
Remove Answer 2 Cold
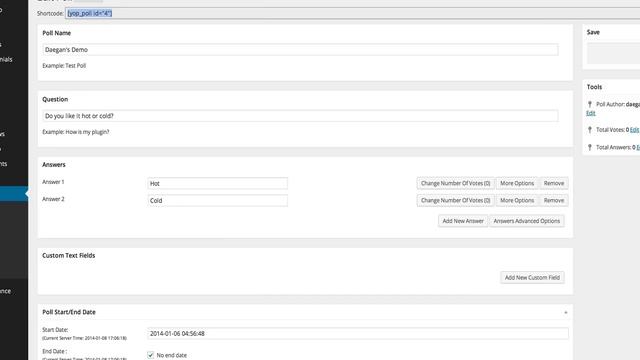(x=553, y=200)
